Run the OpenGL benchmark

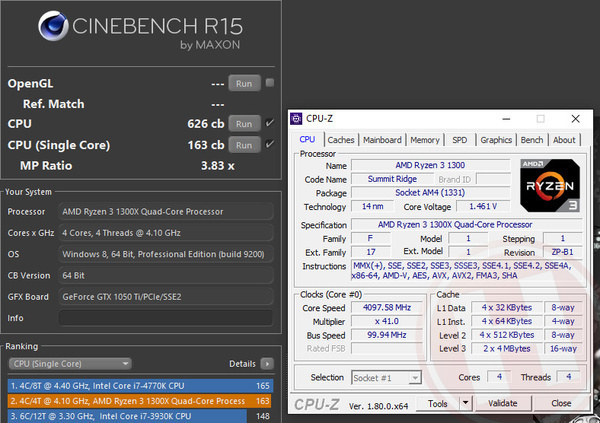pos(244,83)
